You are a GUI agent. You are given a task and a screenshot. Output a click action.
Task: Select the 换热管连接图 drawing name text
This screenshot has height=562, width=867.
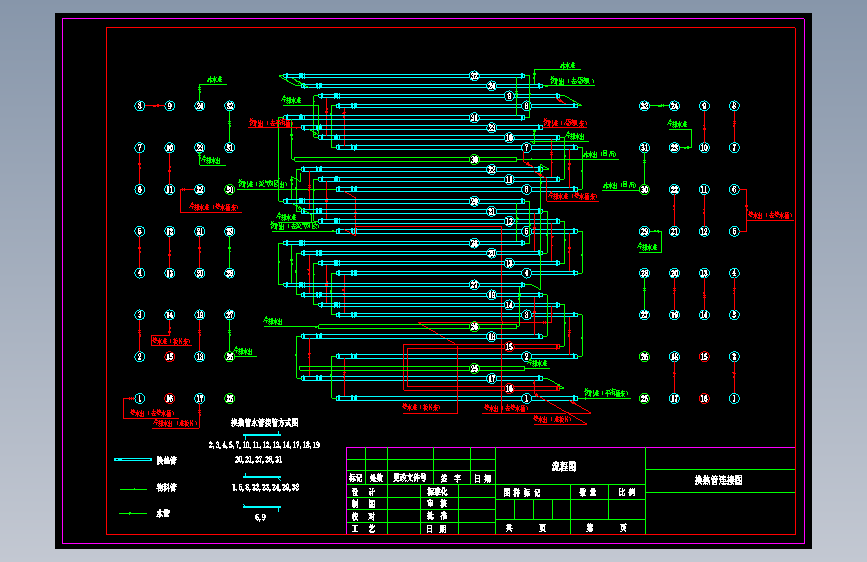tap(718, 480)
